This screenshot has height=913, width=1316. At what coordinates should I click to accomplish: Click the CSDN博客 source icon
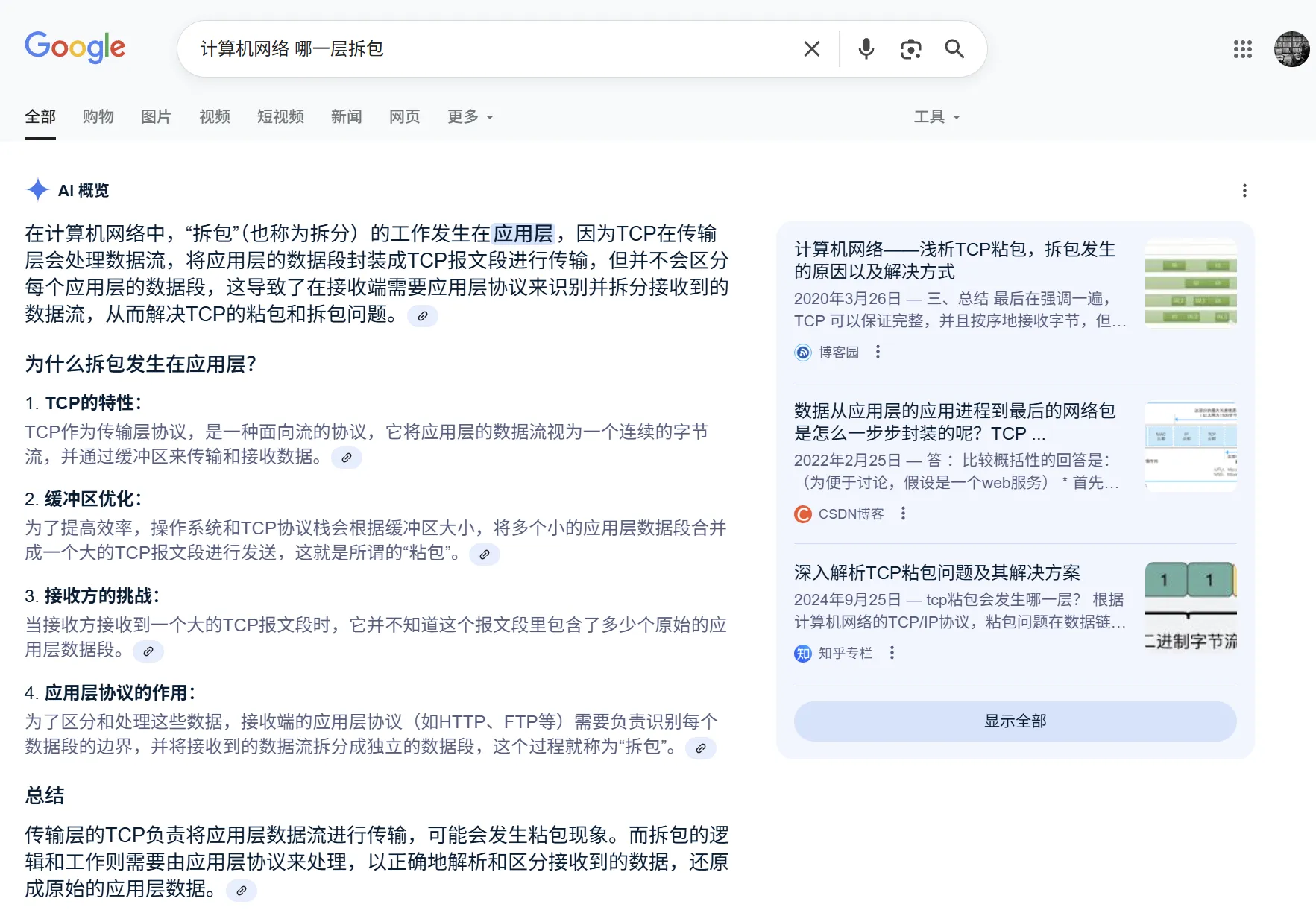click(x=803, y=514)
